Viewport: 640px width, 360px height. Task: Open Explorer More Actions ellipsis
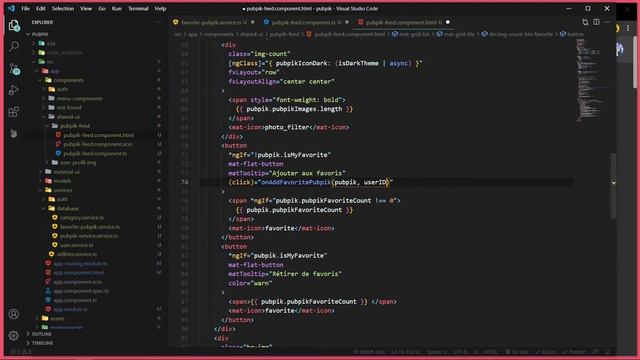pos(158,22)
